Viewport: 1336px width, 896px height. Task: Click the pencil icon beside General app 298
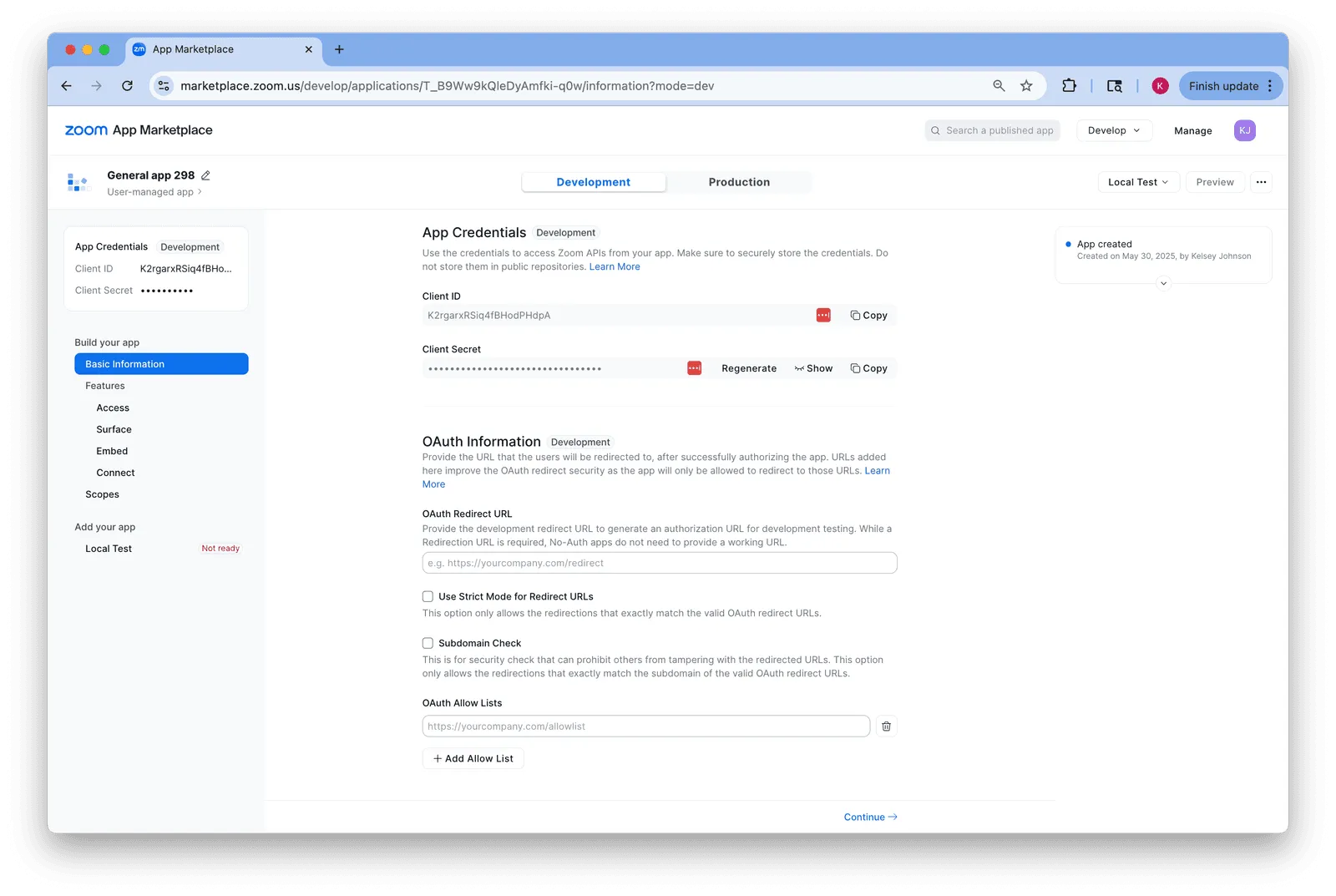tap(205, 175)
